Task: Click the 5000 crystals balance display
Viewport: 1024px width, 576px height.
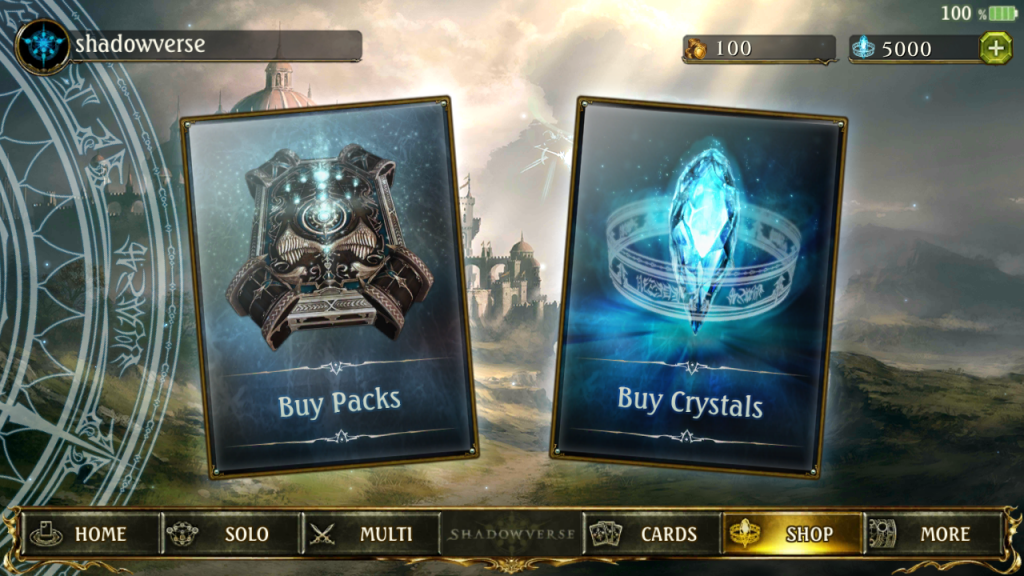Action: [x=914, y=48]
